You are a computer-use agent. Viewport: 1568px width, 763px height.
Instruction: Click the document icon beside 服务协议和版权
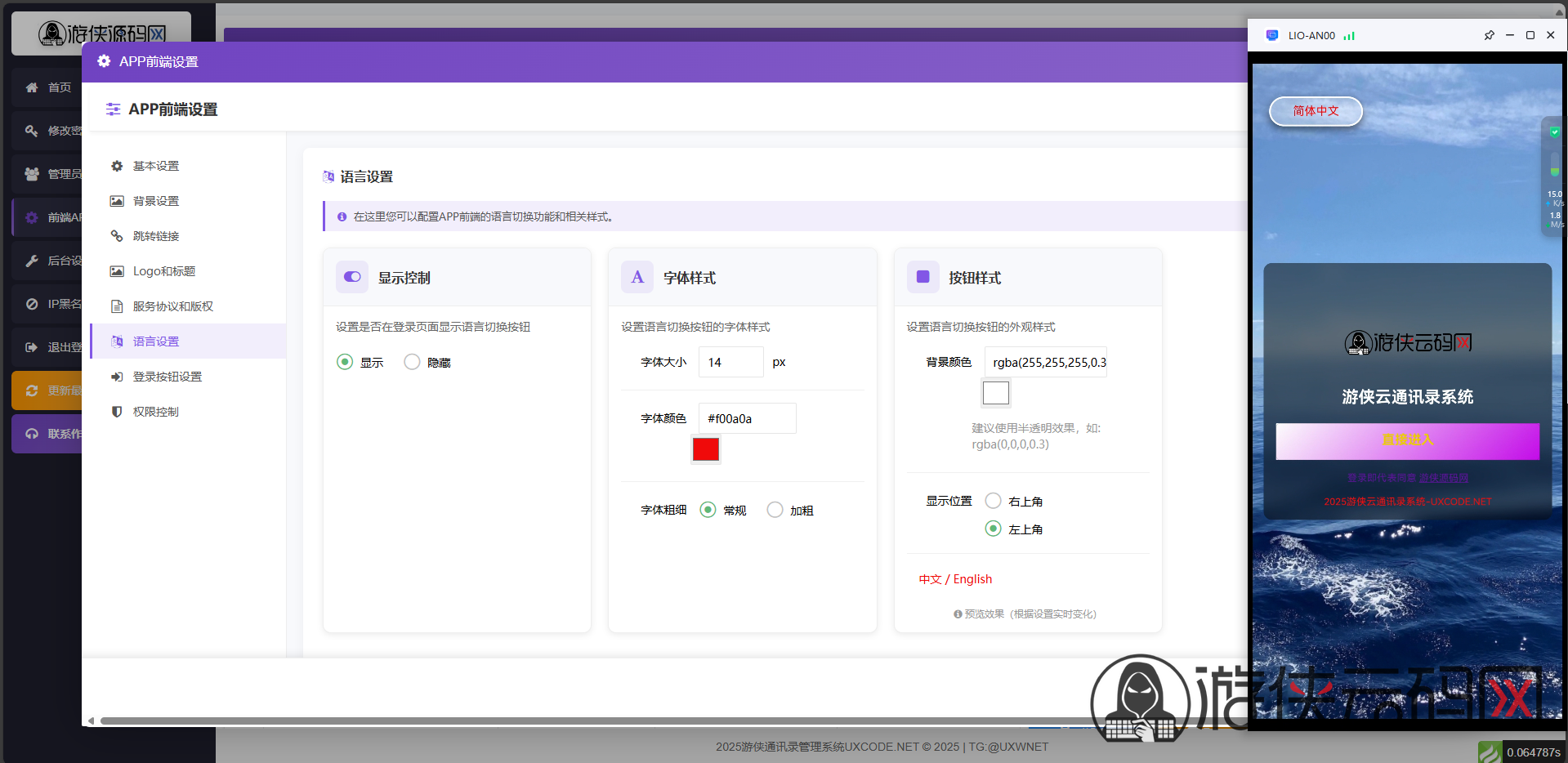click(x=117, y=306)
